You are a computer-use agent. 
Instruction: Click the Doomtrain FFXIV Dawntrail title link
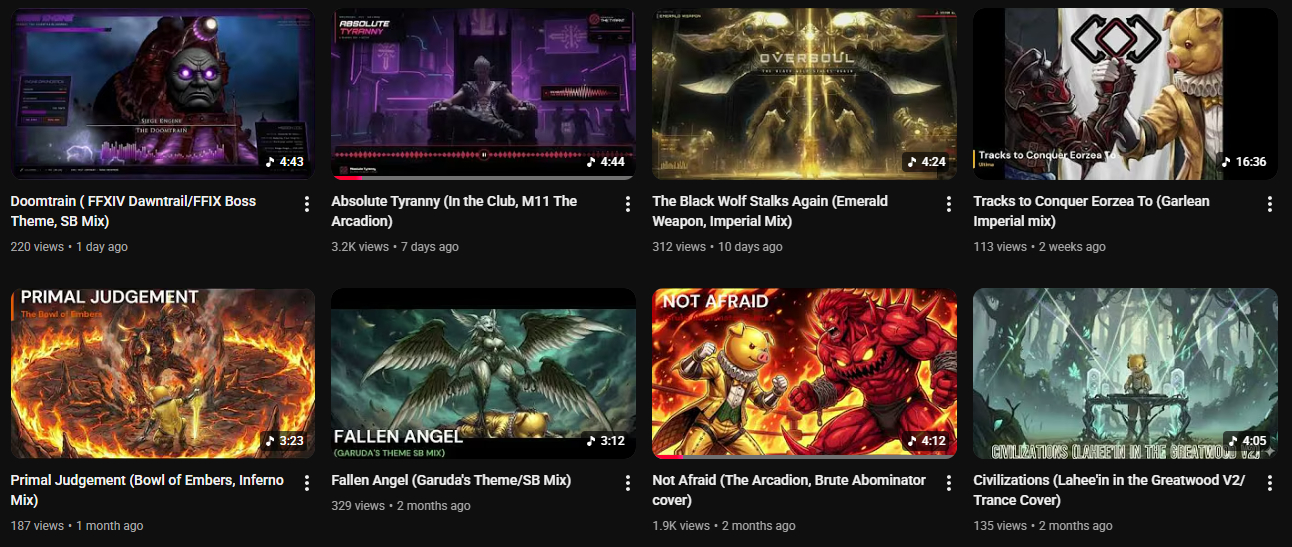point(133,211)
